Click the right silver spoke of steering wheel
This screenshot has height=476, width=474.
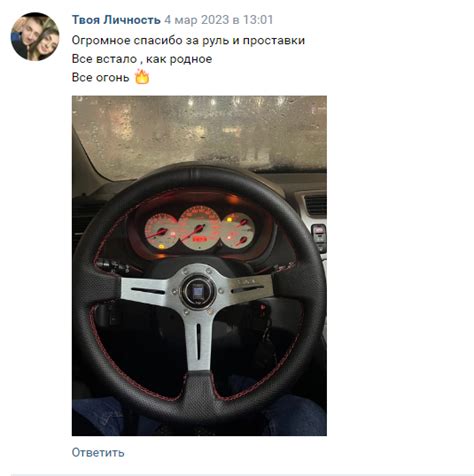click(246, 289)
